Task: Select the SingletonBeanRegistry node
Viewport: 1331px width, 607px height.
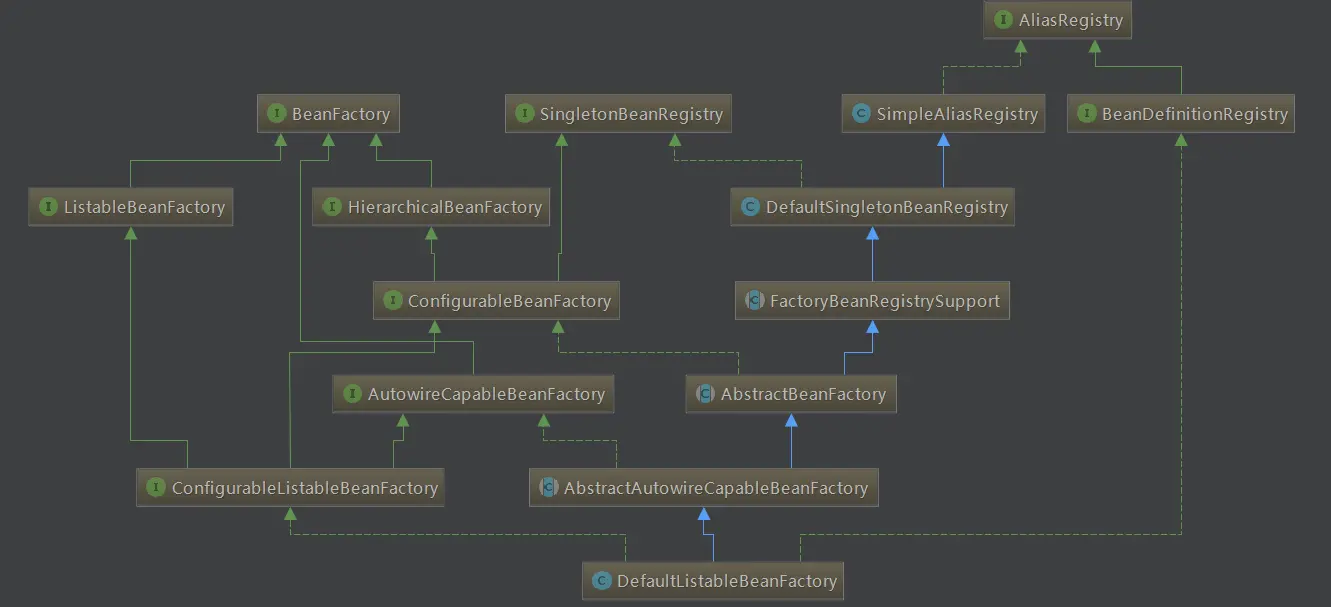Action: [x=619, y=114]
